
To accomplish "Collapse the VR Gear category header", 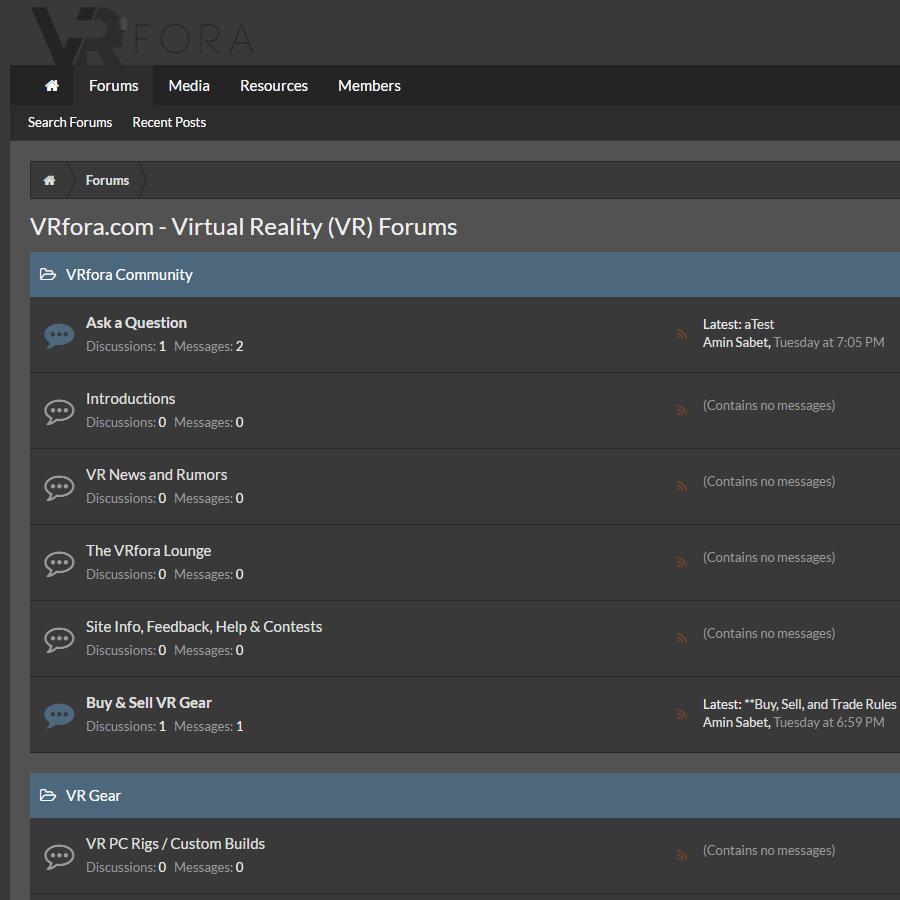I will [48, 796].
